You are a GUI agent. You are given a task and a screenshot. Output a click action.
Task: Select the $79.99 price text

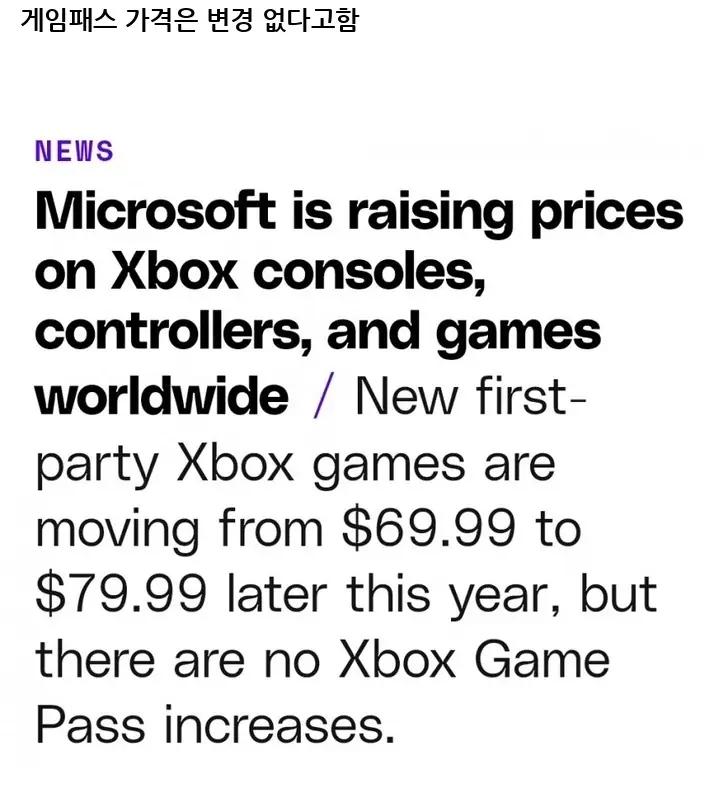click(x=121, y=594)
